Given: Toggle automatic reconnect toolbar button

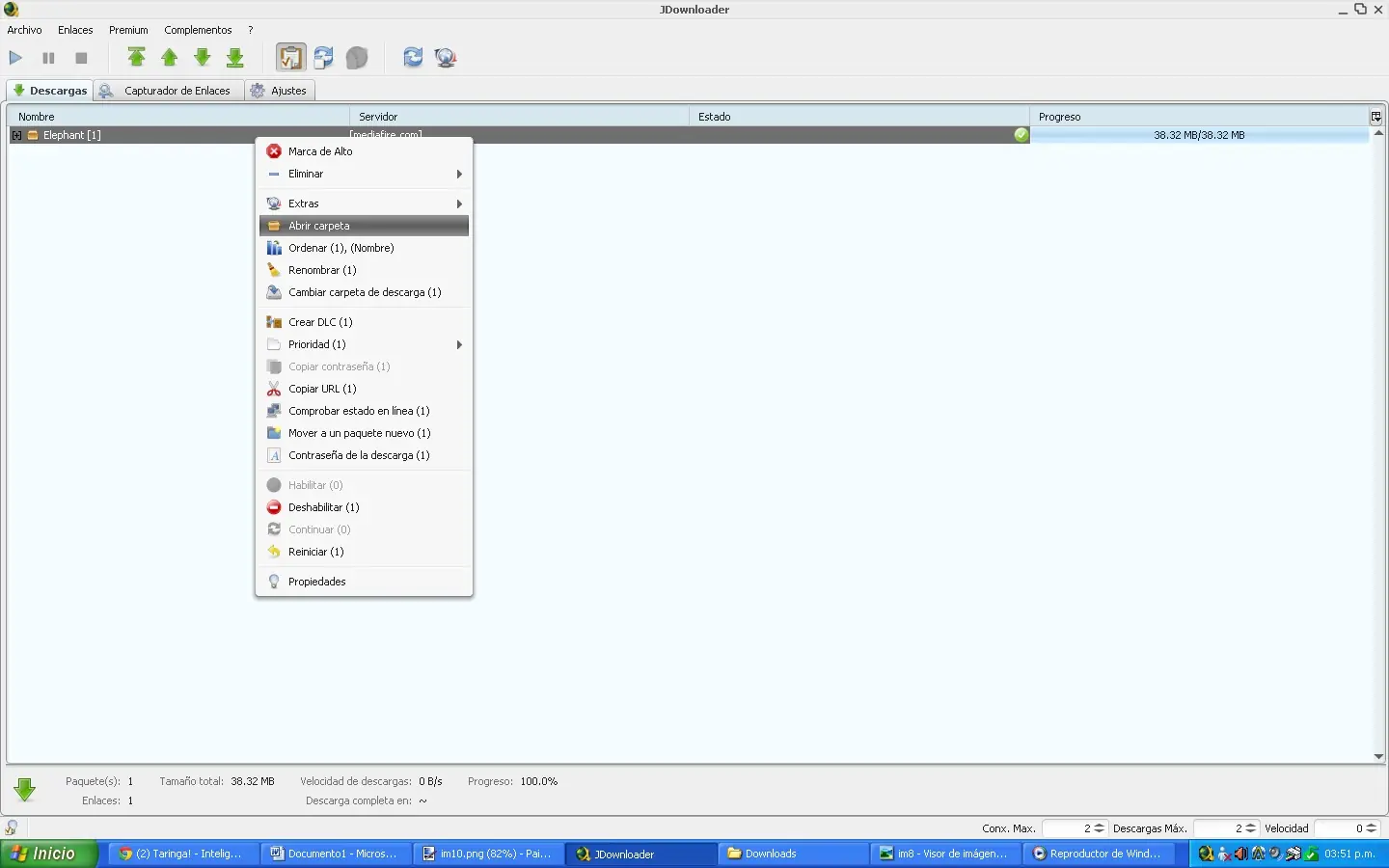Looking at the screenshot, I should pos(323,58).
